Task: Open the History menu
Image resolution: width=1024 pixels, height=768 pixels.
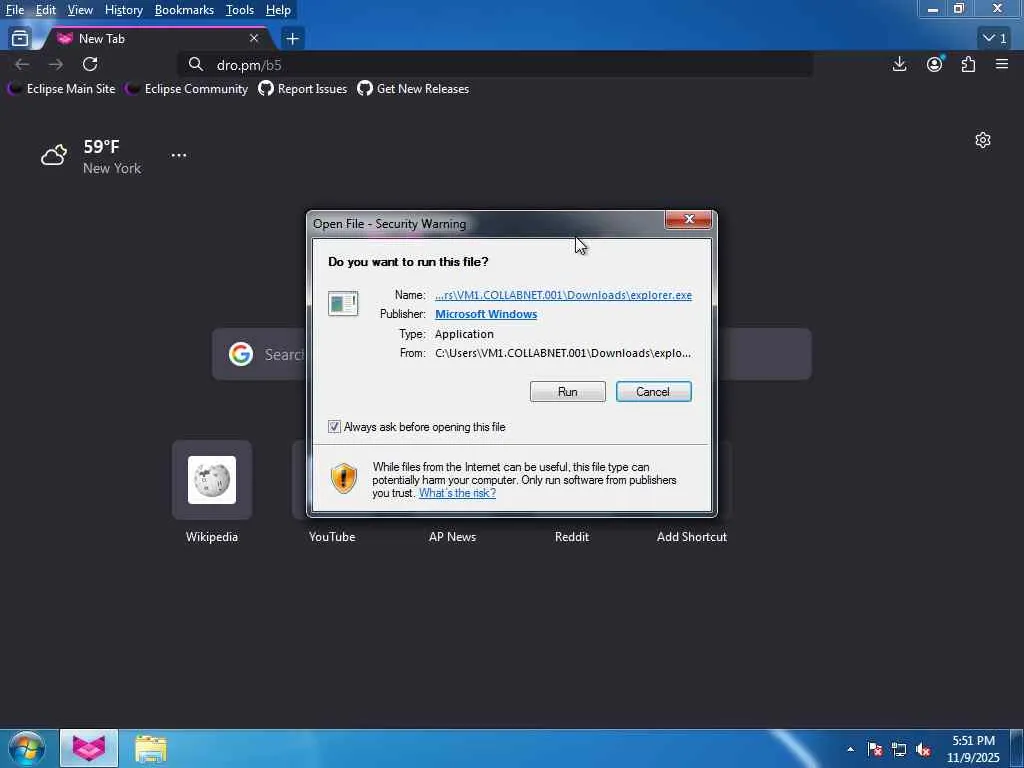Action: pyautogui.click(x=123, y=10)
